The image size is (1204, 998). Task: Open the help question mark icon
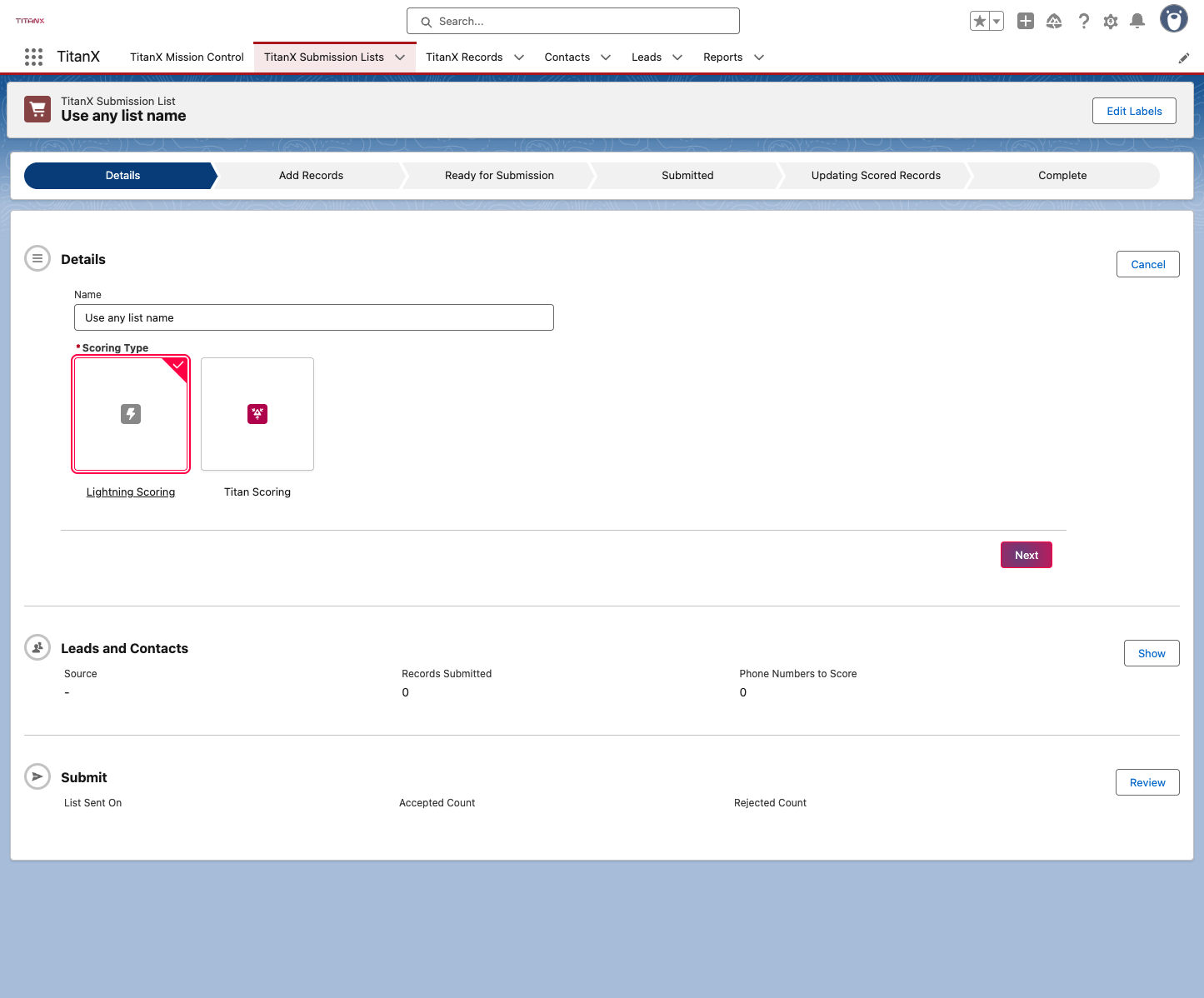pos(1083,21)
